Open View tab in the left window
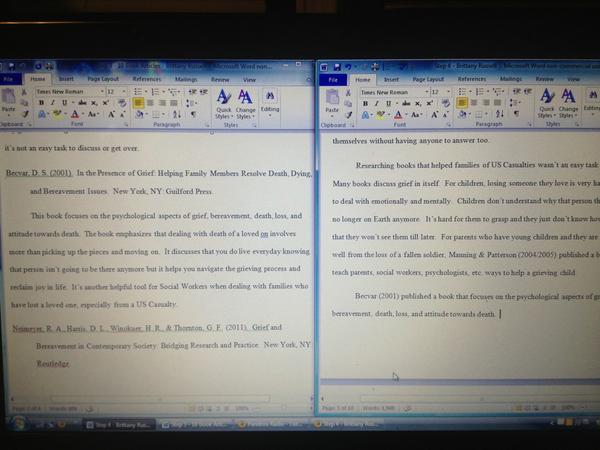The image size is (600, 450). click(249, 80)
